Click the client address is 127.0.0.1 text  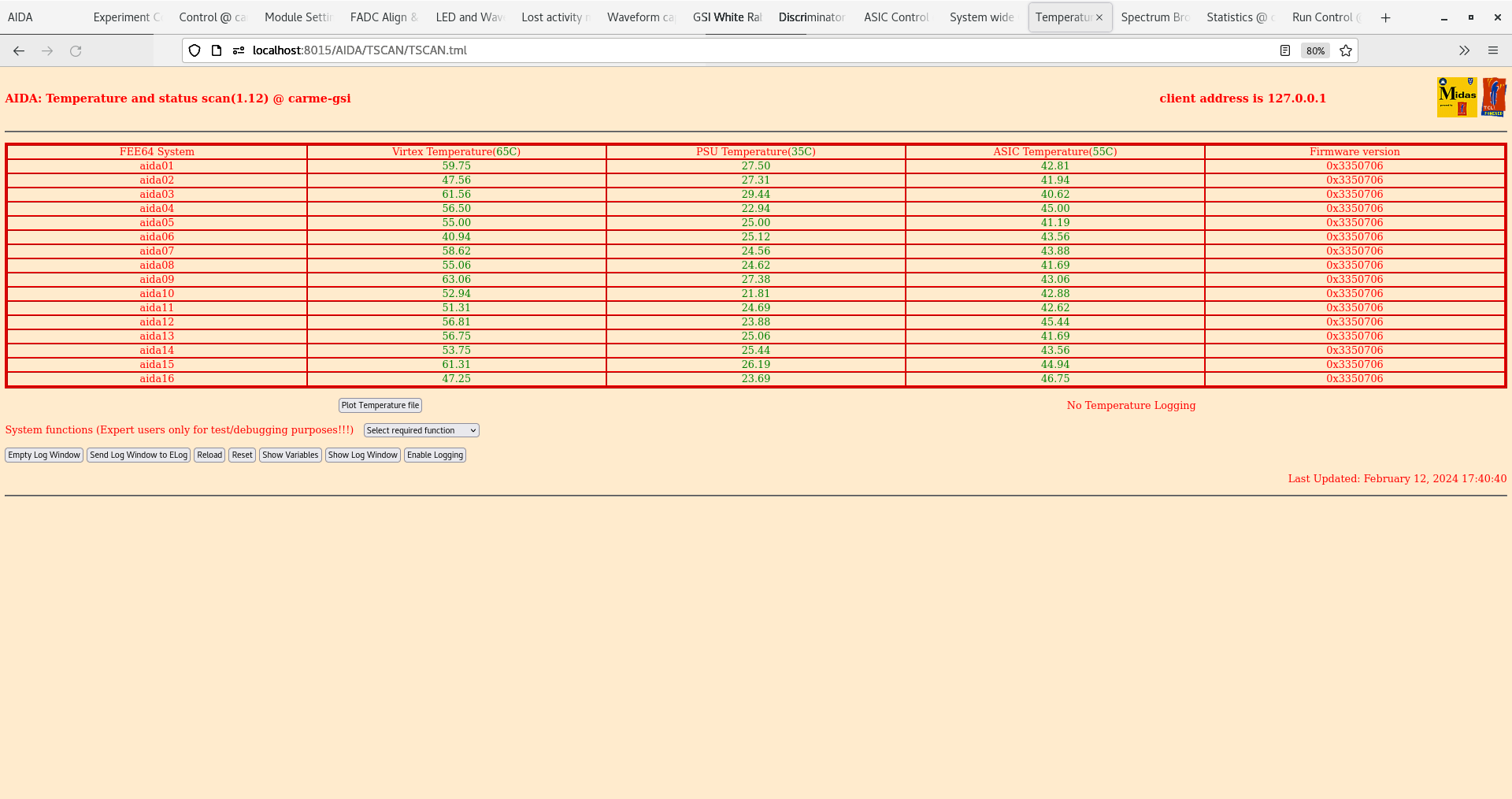[1243, 98]
